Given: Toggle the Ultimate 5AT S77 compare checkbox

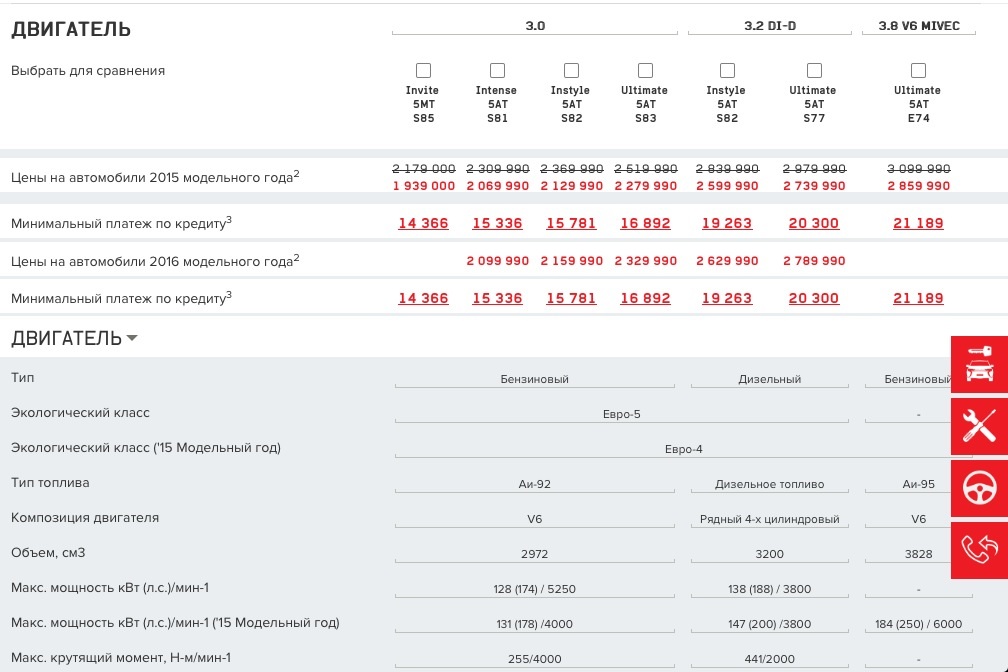Looking at the screenshot, I should 814,70.
